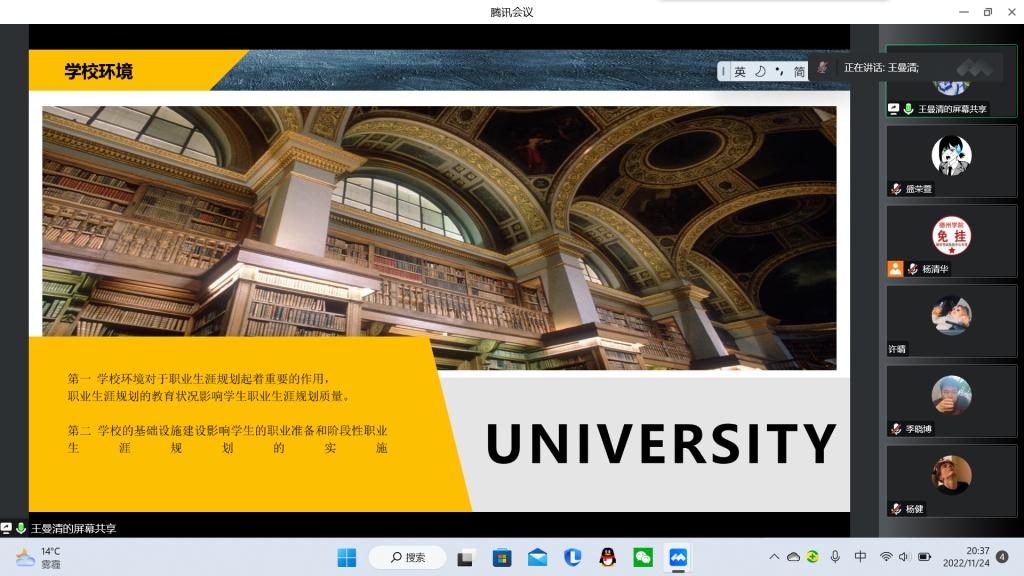This screenshot has width=1024, height=576.
Task: Open the Tencent Meeting icon in taskbar
Action: click(678, 557)
